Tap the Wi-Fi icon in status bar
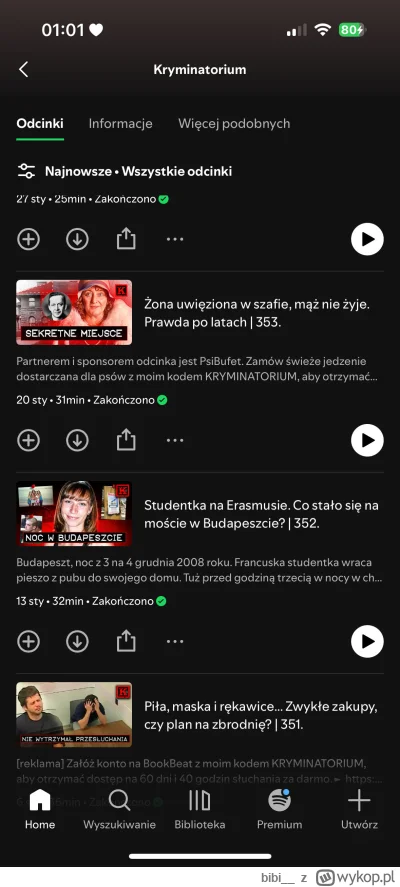The image size is (400, 887). tap(322, 30)
